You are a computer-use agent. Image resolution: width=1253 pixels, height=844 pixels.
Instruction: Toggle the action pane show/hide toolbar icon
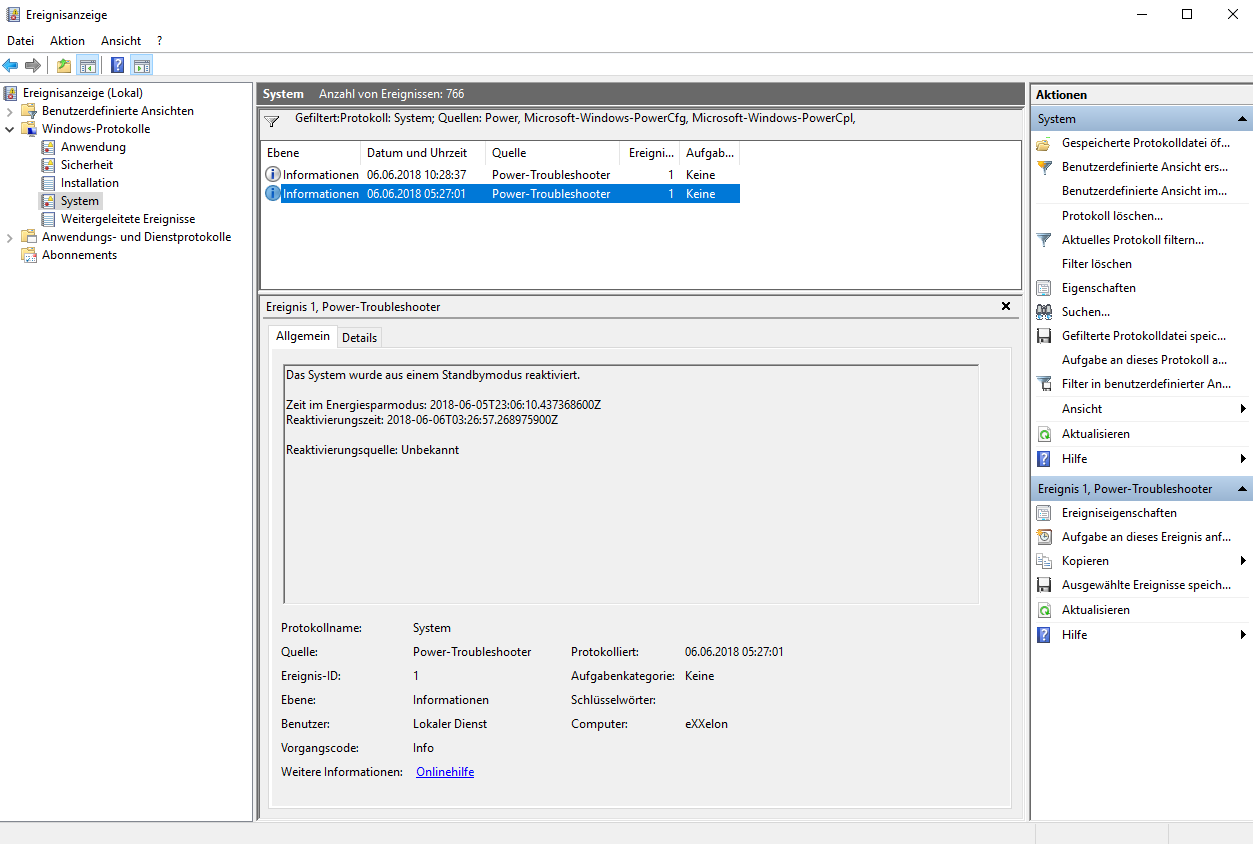point(141,66)
